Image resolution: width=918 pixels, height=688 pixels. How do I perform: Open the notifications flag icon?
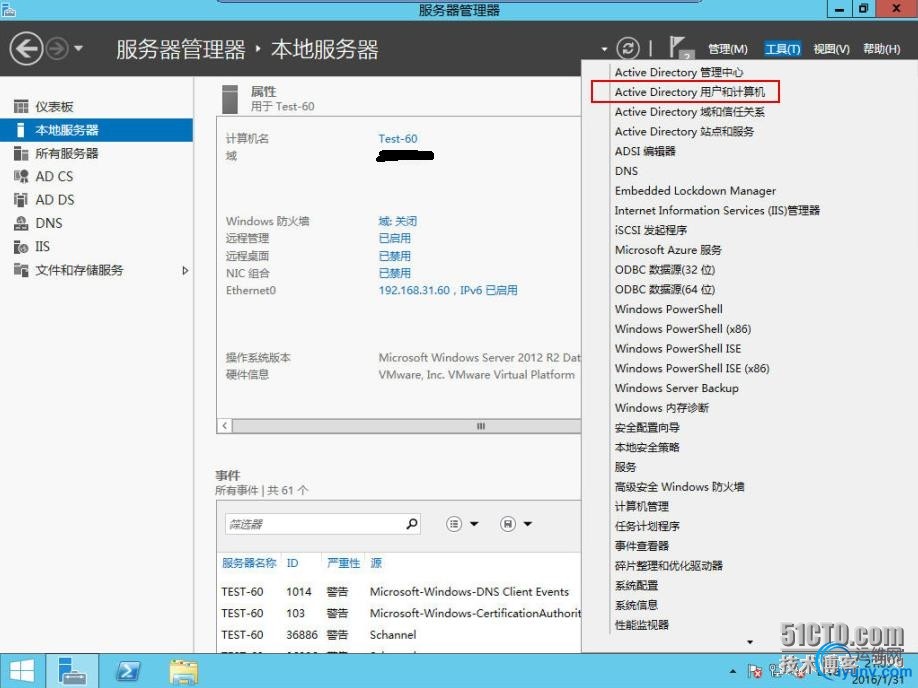[679, 47]
